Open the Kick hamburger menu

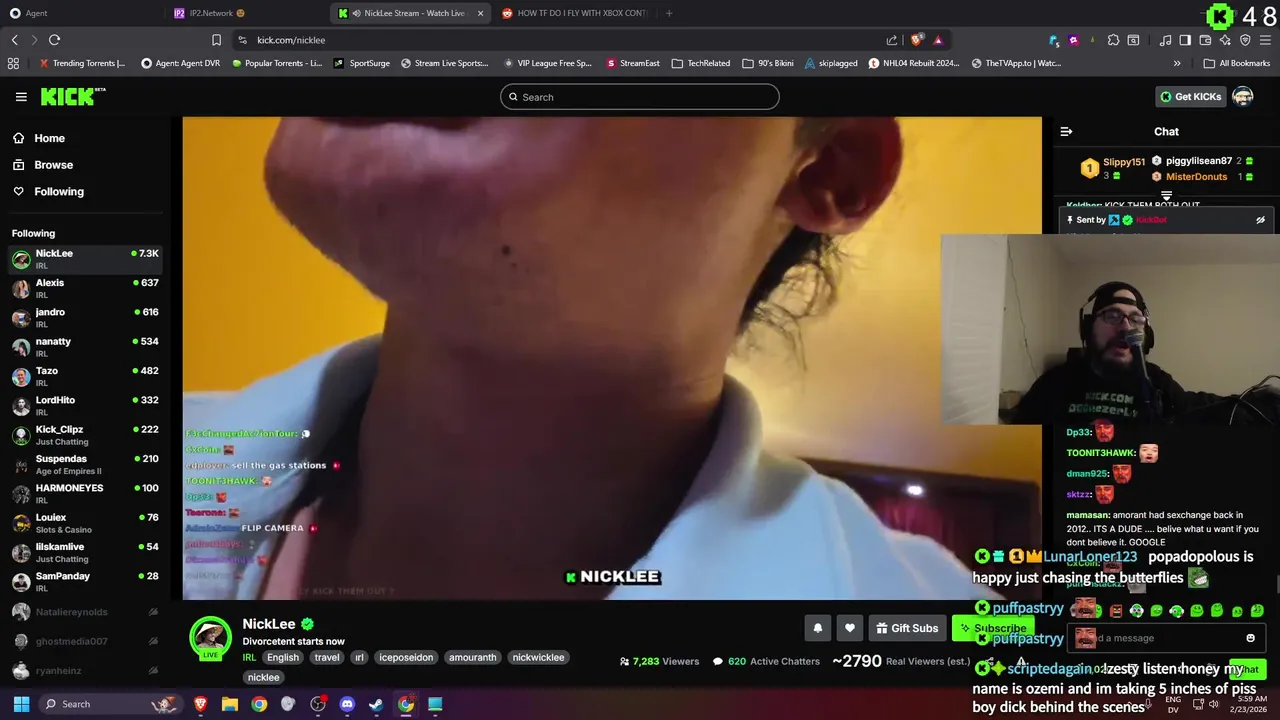(x=21, y=97)
